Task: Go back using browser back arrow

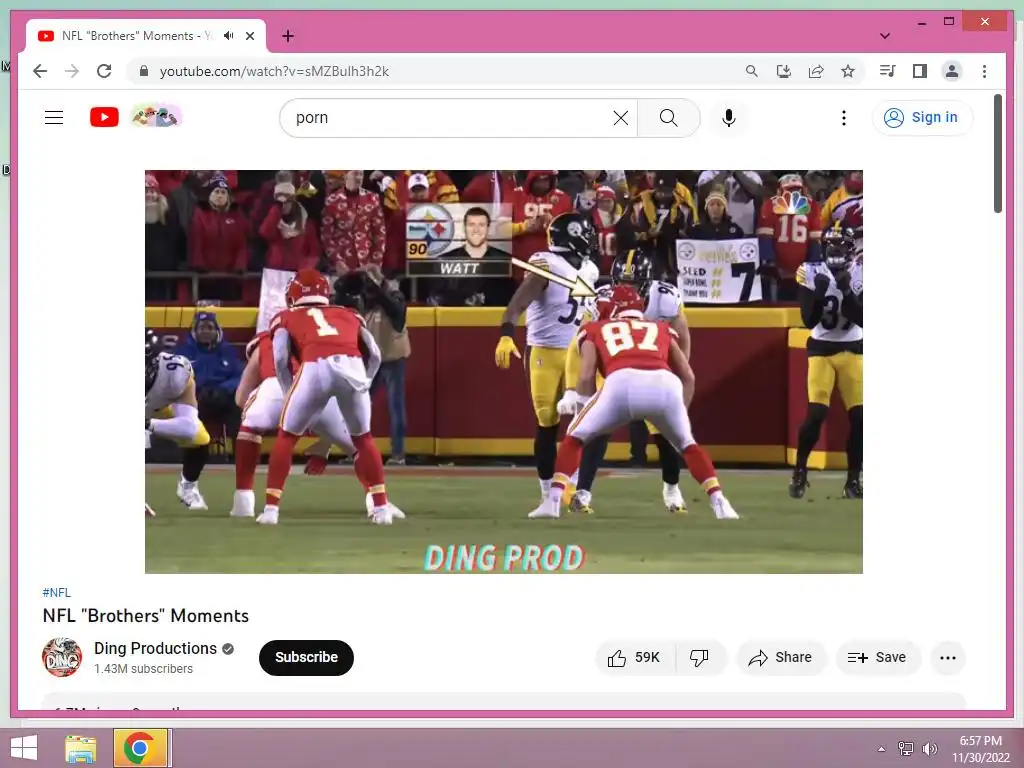Action: [40, 71]
